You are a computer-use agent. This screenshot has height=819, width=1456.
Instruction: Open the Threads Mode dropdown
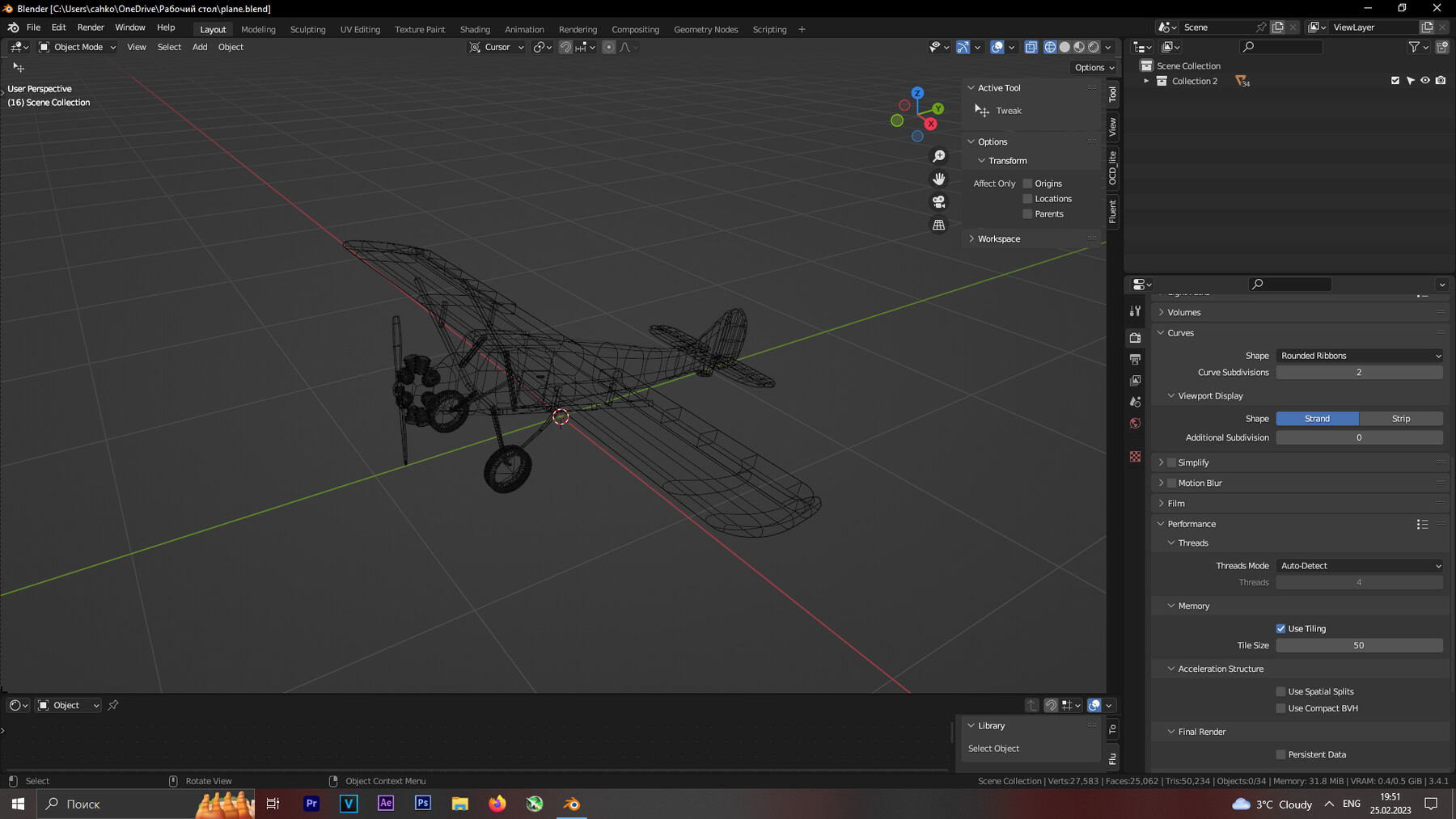coord(1359,566)
